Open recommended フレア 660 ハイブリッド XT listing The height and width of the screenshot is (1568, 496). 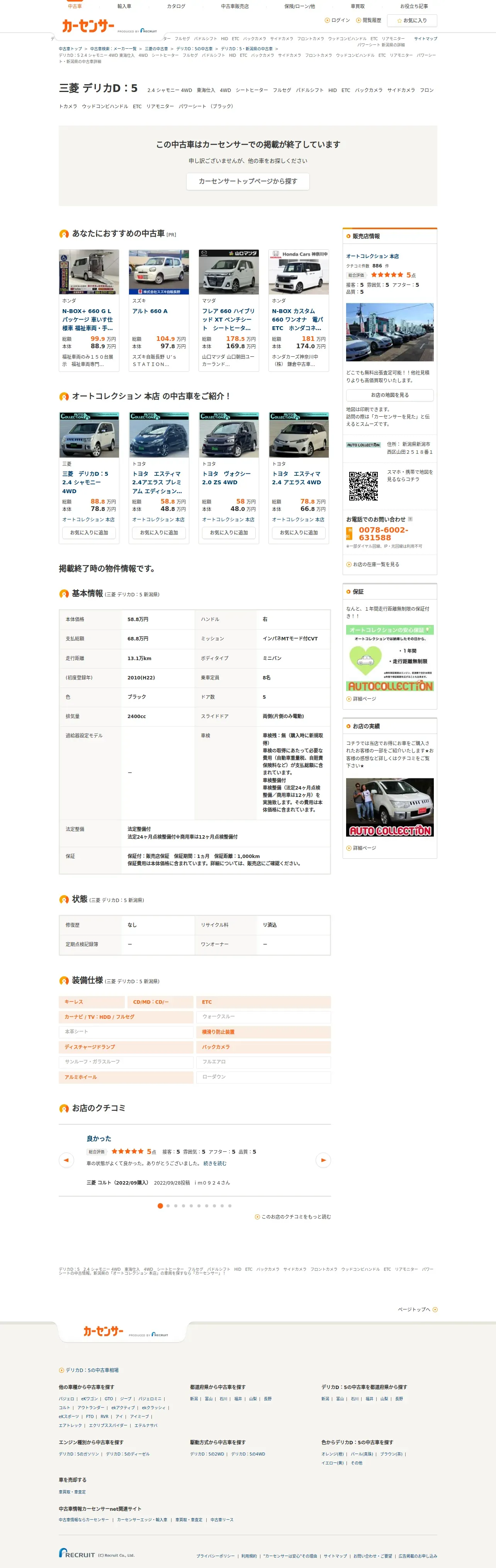coord(228,320)
